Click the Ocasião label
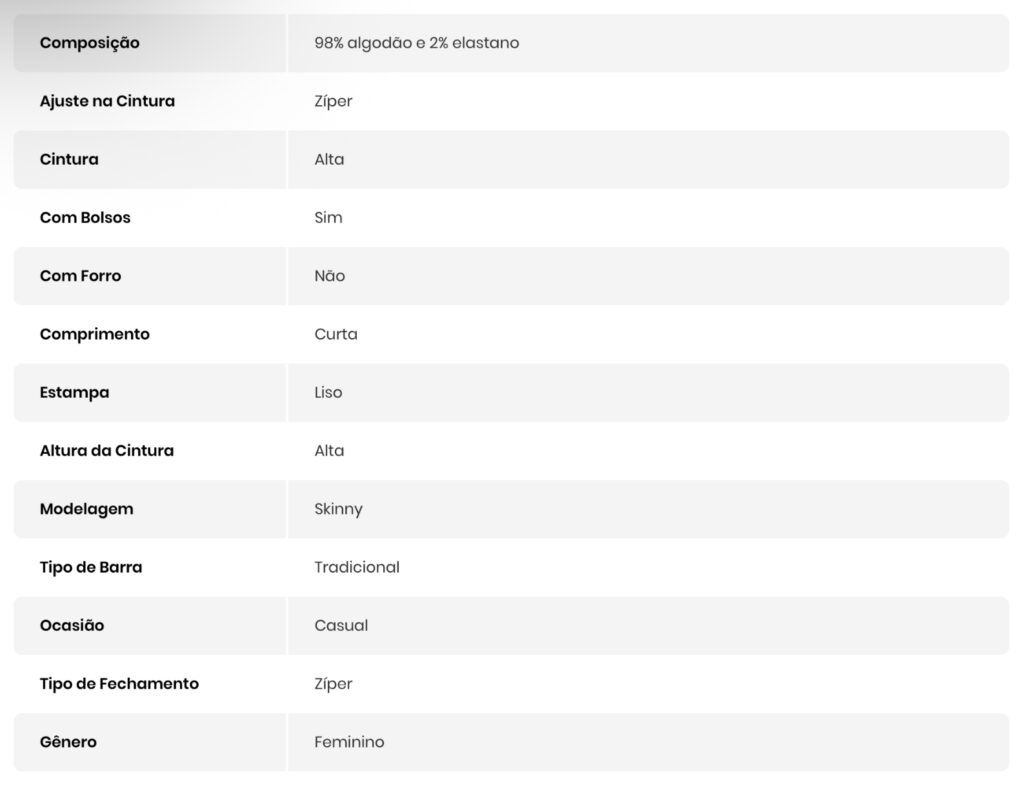 pos(72,625)
